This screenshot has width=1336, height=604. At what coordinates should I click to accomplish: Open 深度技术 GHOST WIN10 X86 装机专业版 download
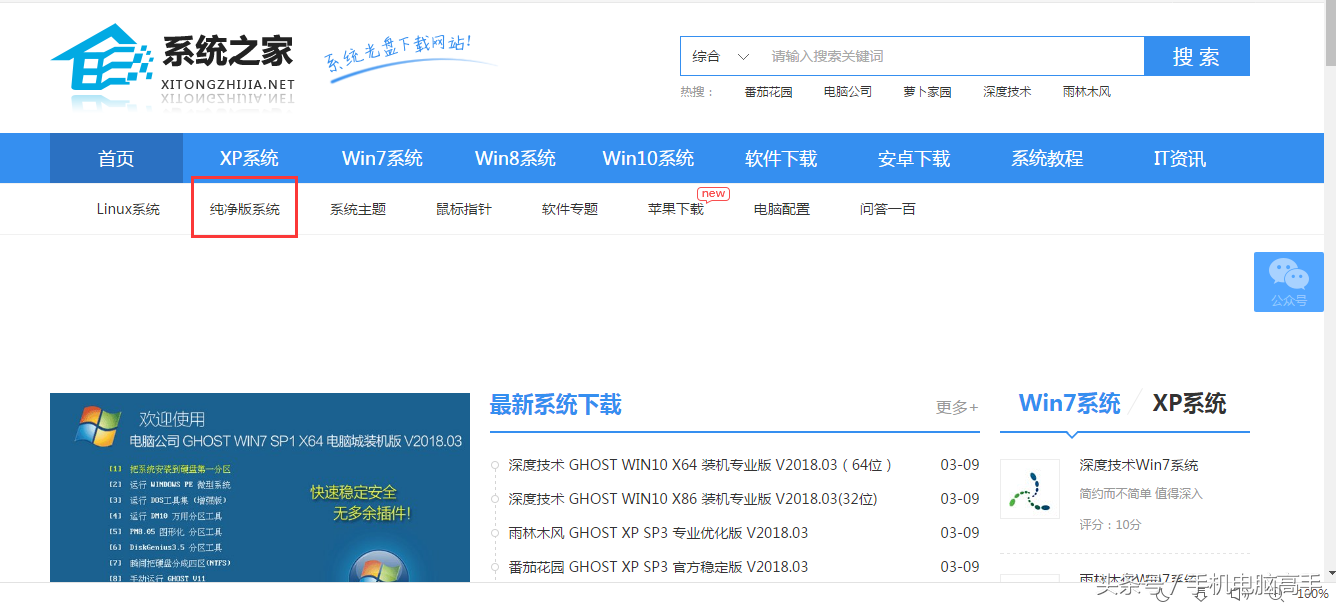pyautogui.click(x=693, y=499)
